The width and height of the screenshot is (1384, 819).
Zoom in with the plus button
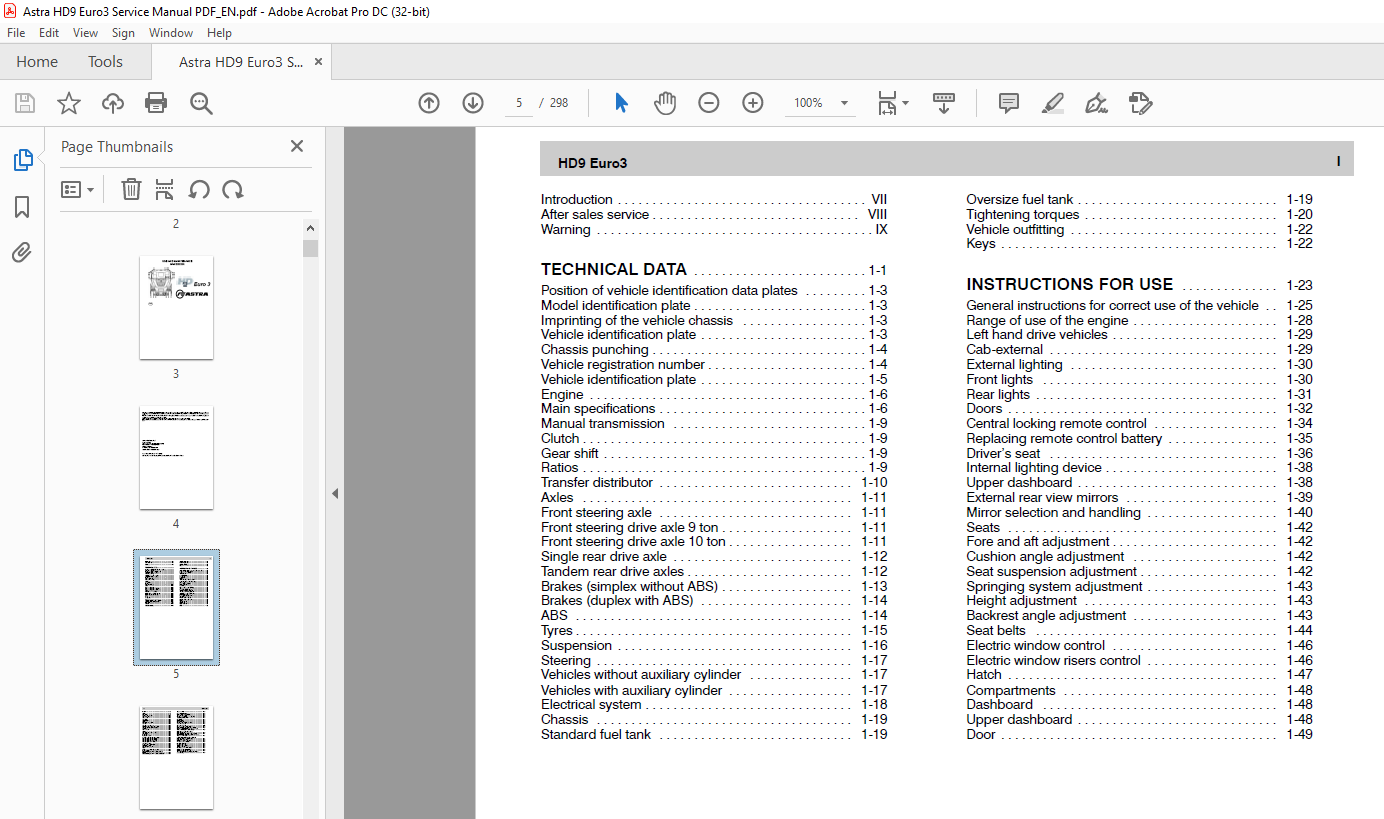click(753, 103)
